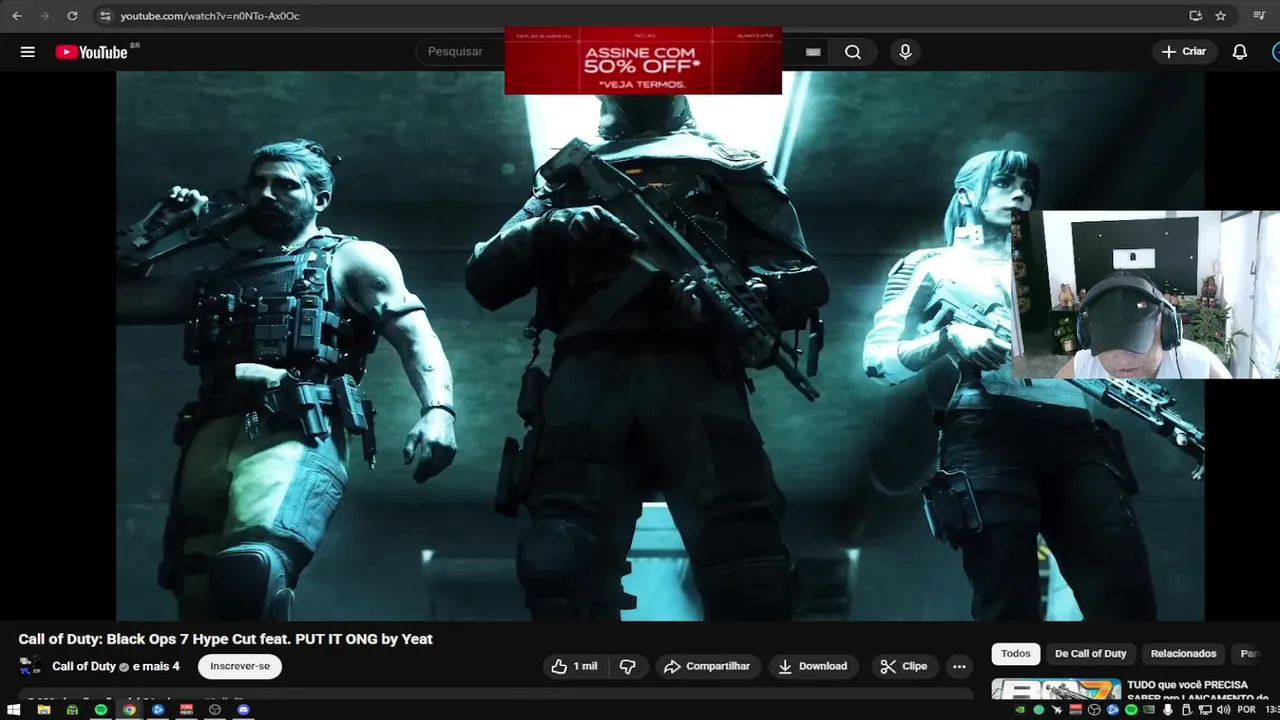Open Discord from the taskbar
Image resolution: width=1280 pixels, height=720 pixels.
244,710
